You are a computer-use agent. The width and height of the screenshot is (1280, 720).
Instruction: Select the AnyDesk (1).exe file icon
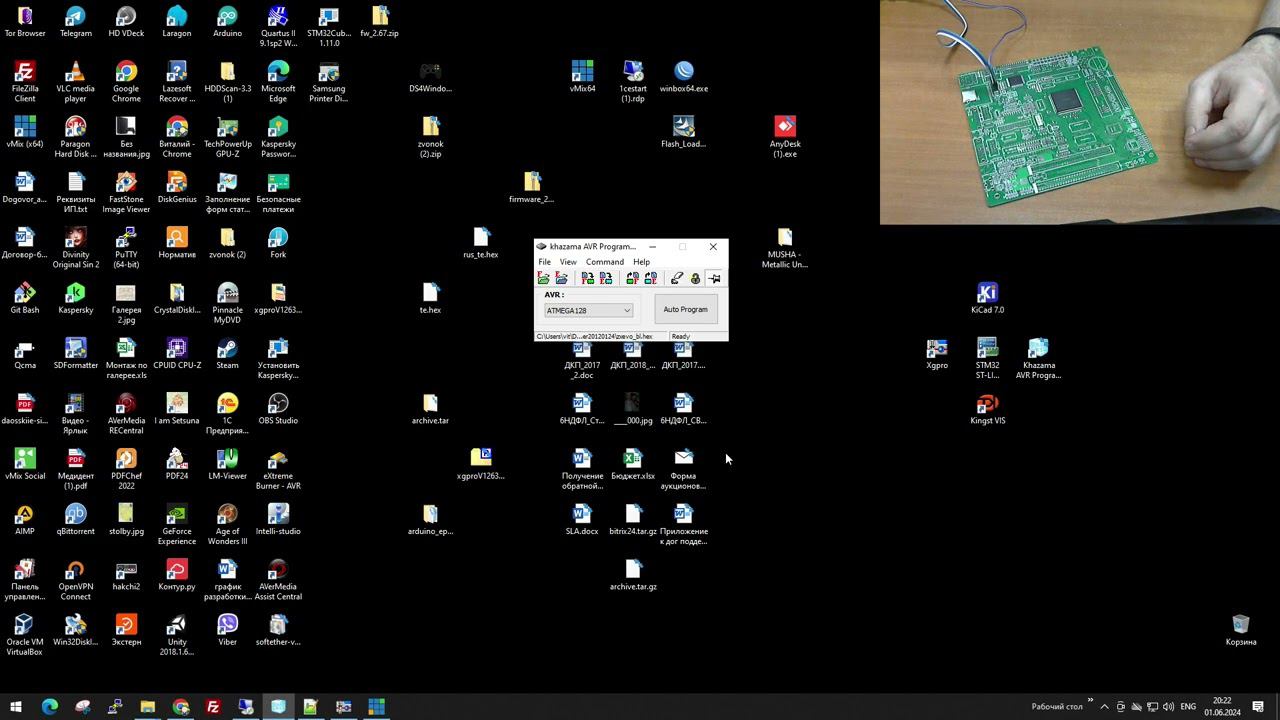[x=785, y=137]
